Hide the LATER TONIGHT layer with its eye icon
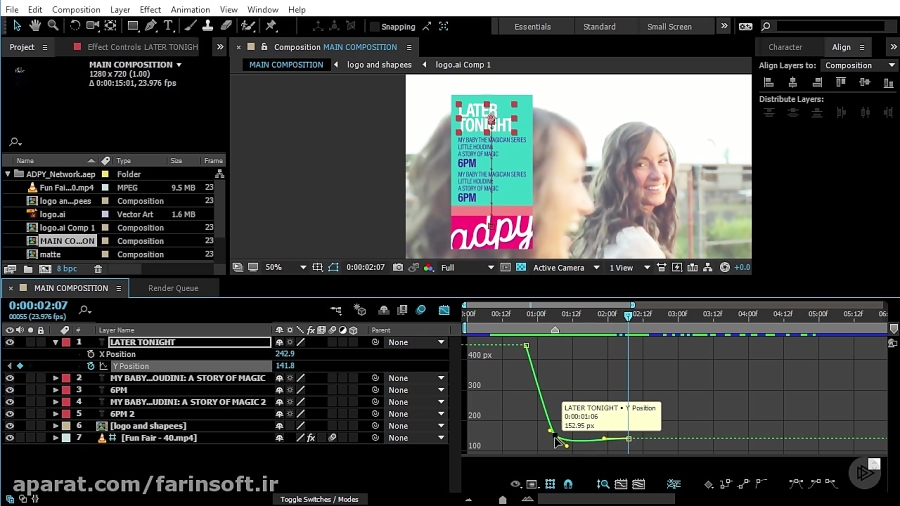 (10, 342)
